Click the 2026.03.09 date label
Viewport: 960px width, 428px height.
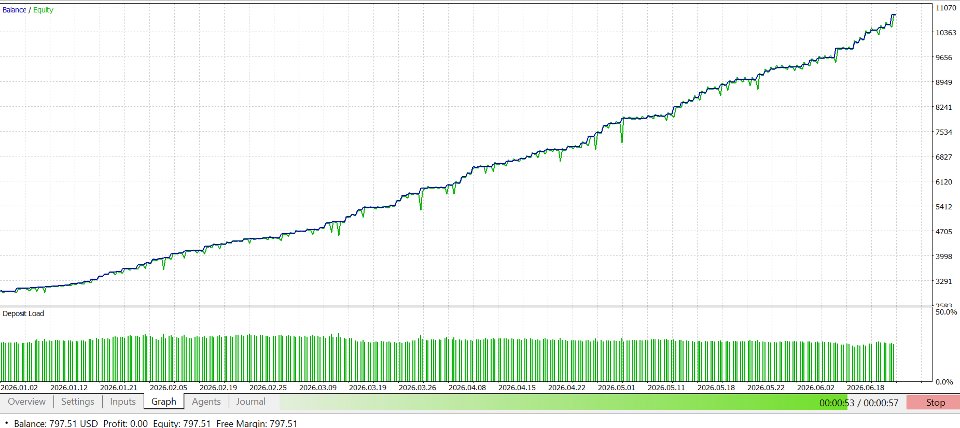pos(318,388)
